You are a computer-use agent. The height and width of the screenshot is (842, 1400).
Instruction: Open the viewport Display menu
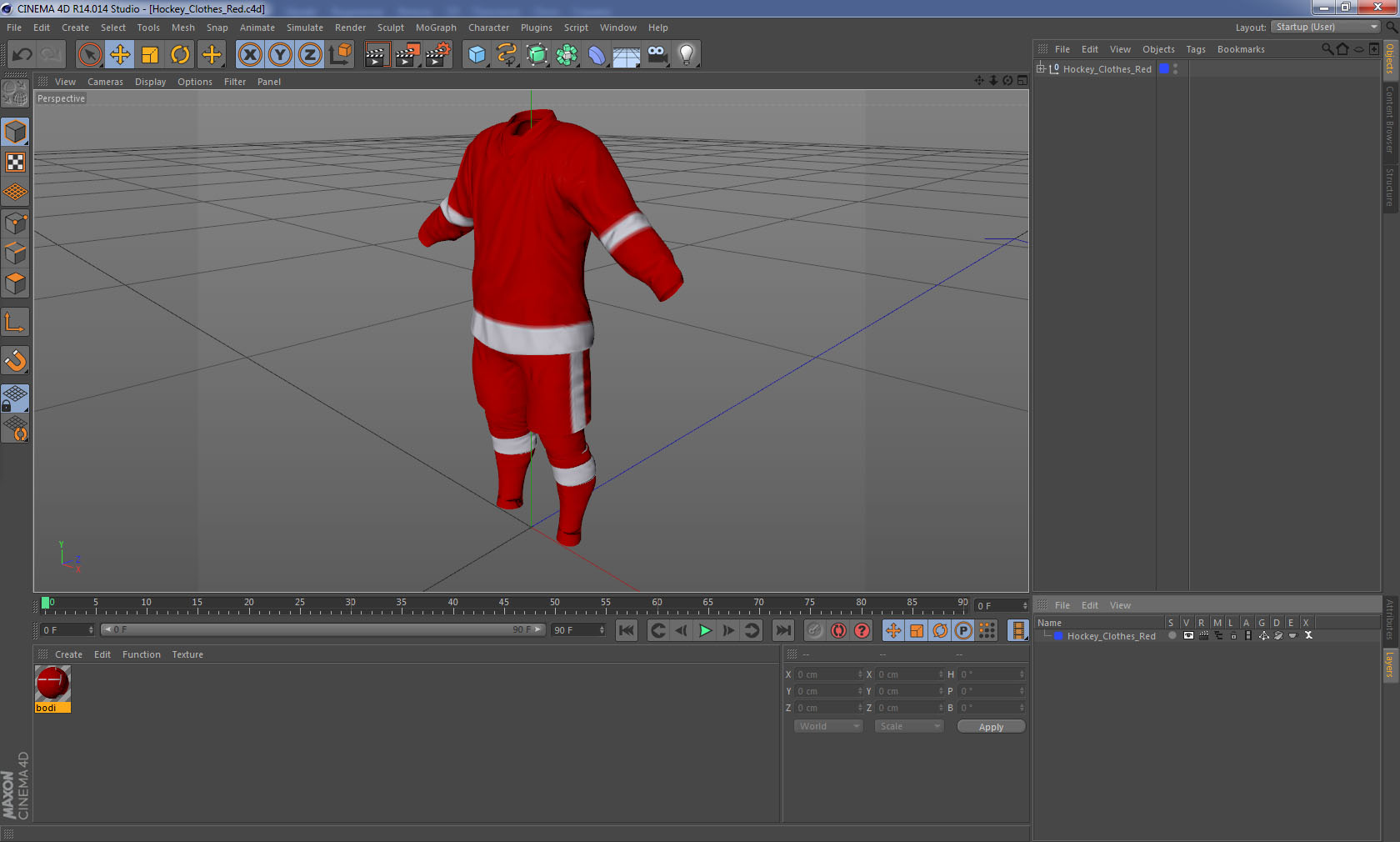[x=150, y=82]
